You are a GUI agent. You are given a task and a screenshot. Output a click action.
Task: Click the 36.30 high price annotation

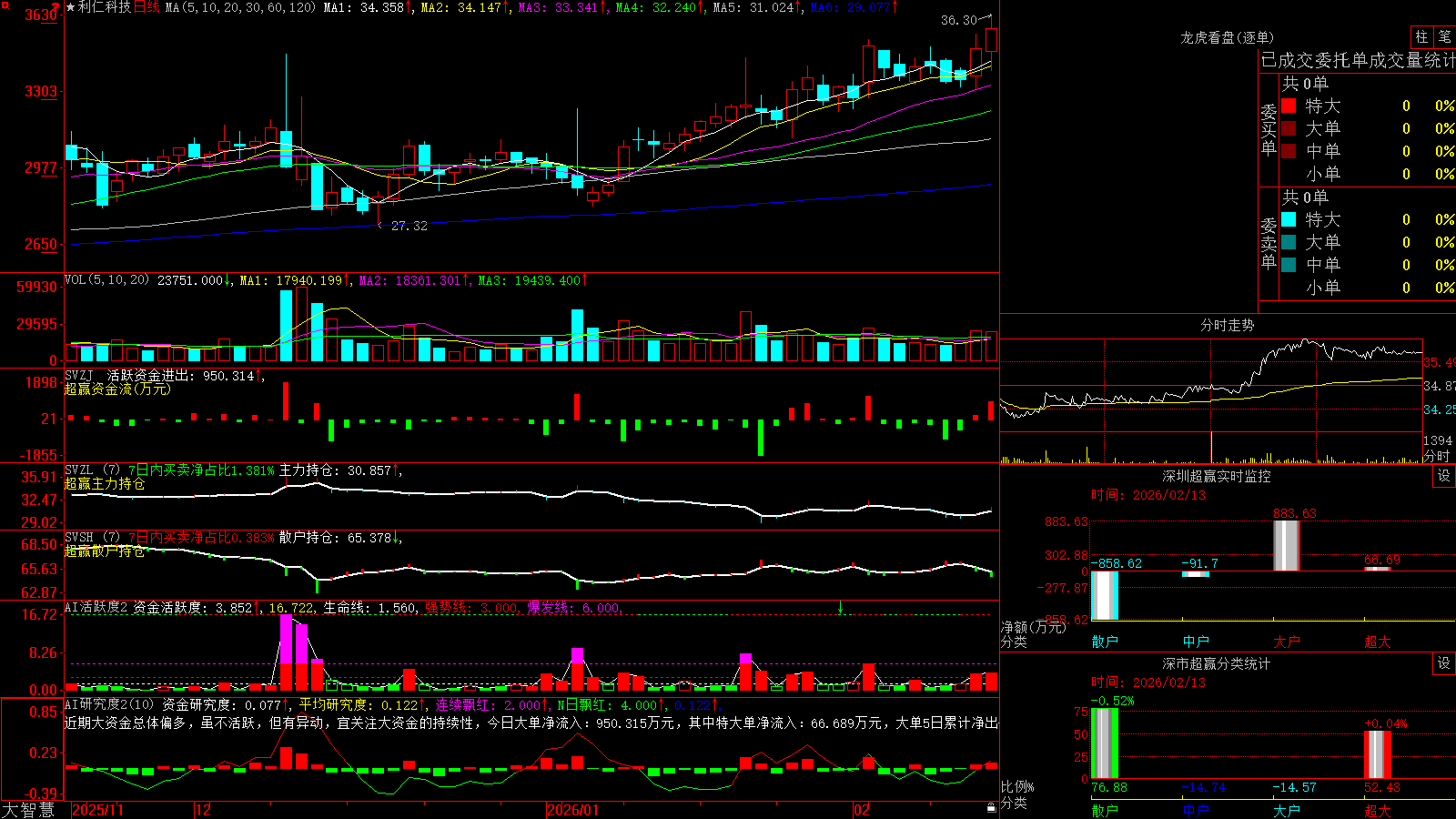coord(958,20)
